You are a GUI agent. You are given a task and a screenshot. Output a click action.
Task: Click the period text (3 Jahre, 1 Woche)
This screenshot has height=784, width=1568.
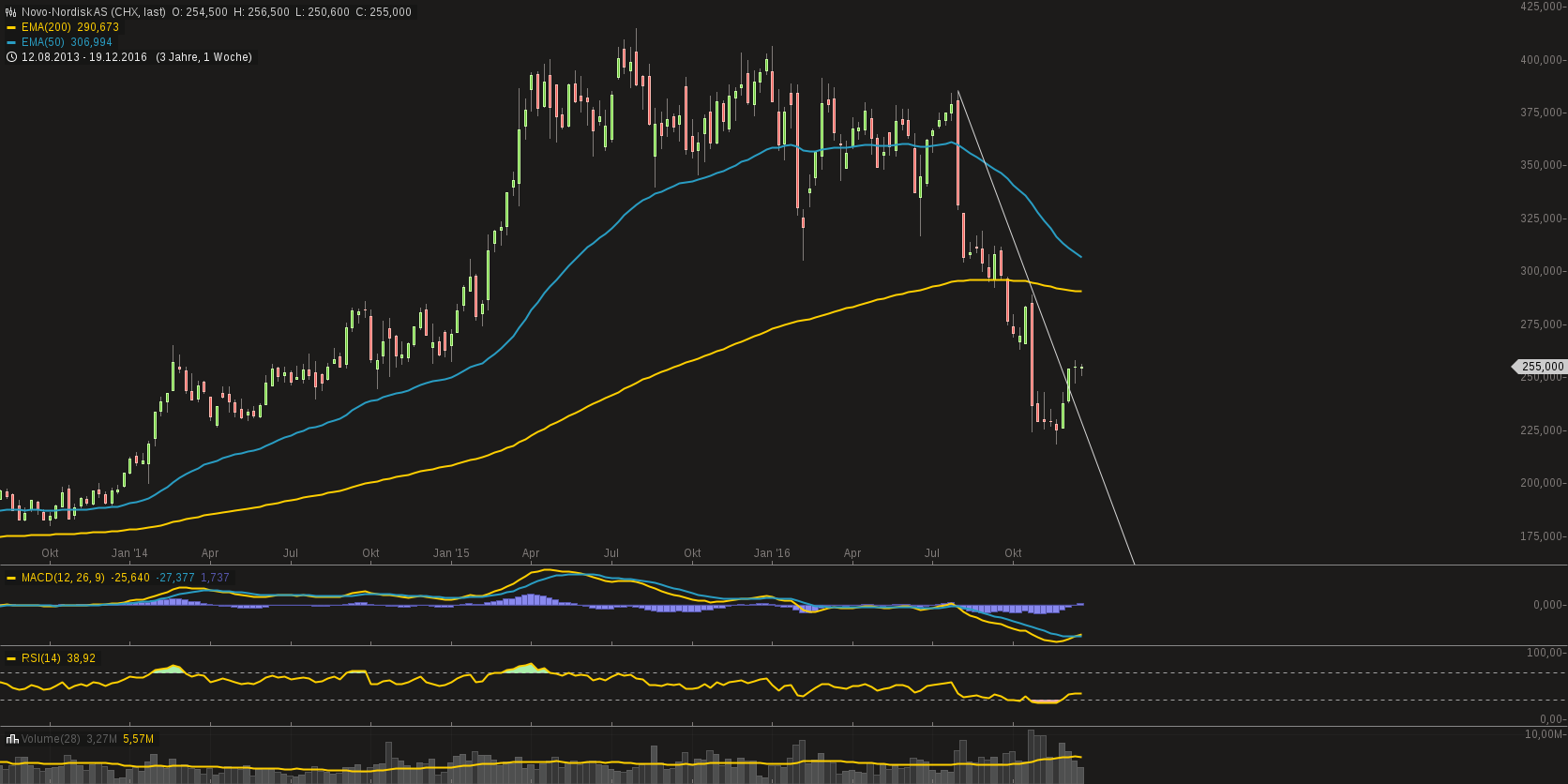coord(204,57)
